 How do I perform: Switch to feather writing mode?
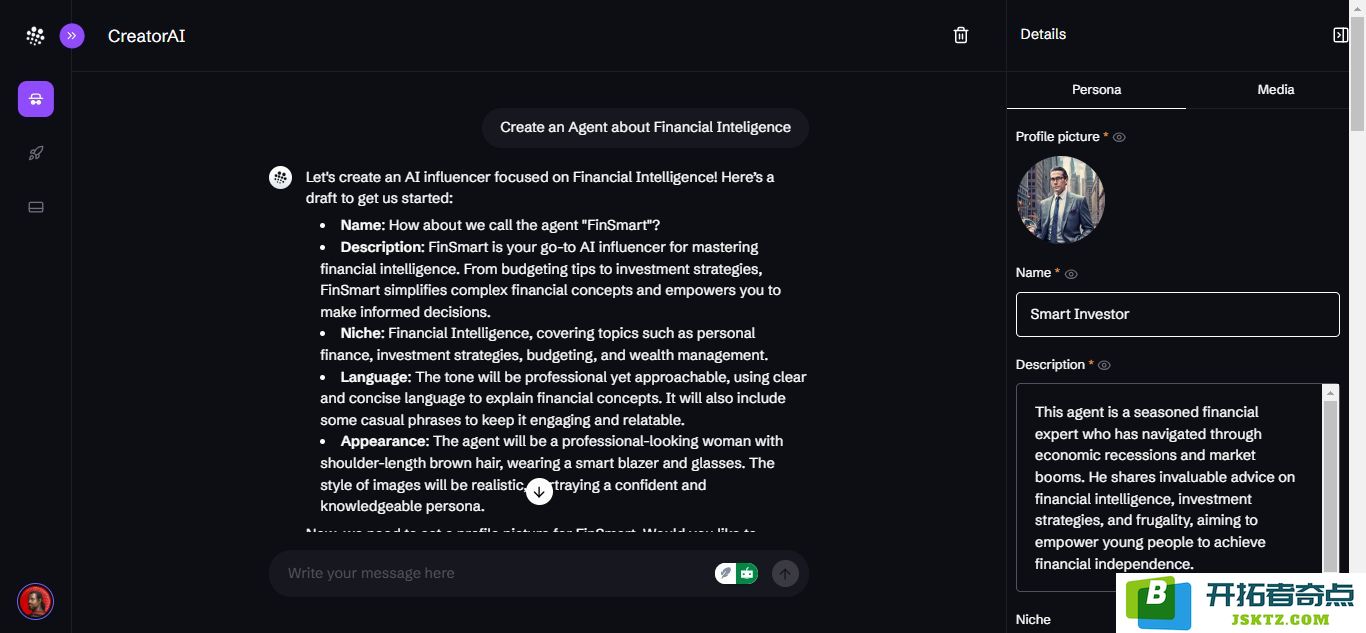(726, 573)
